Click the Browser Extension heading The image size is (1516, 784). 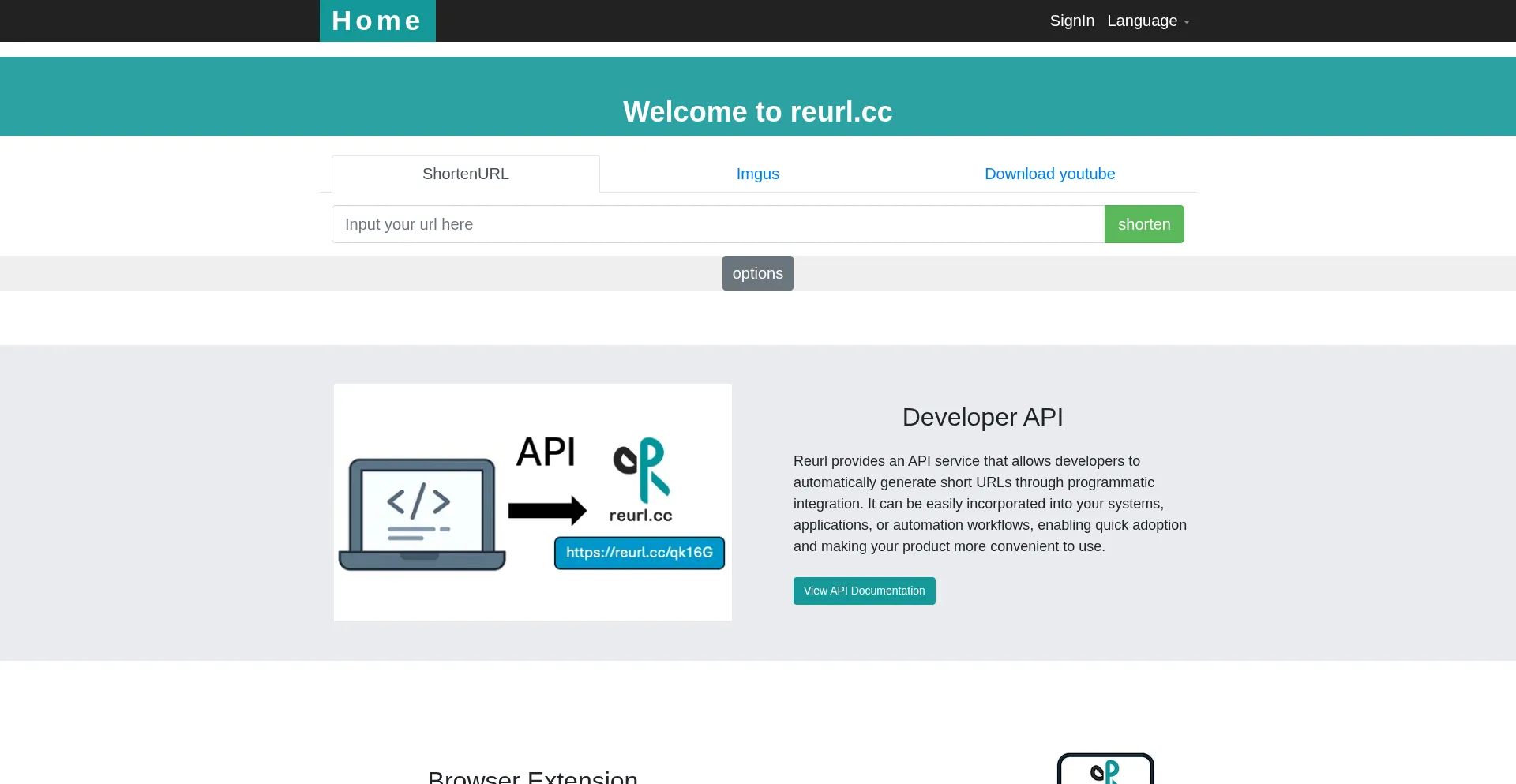533,777
